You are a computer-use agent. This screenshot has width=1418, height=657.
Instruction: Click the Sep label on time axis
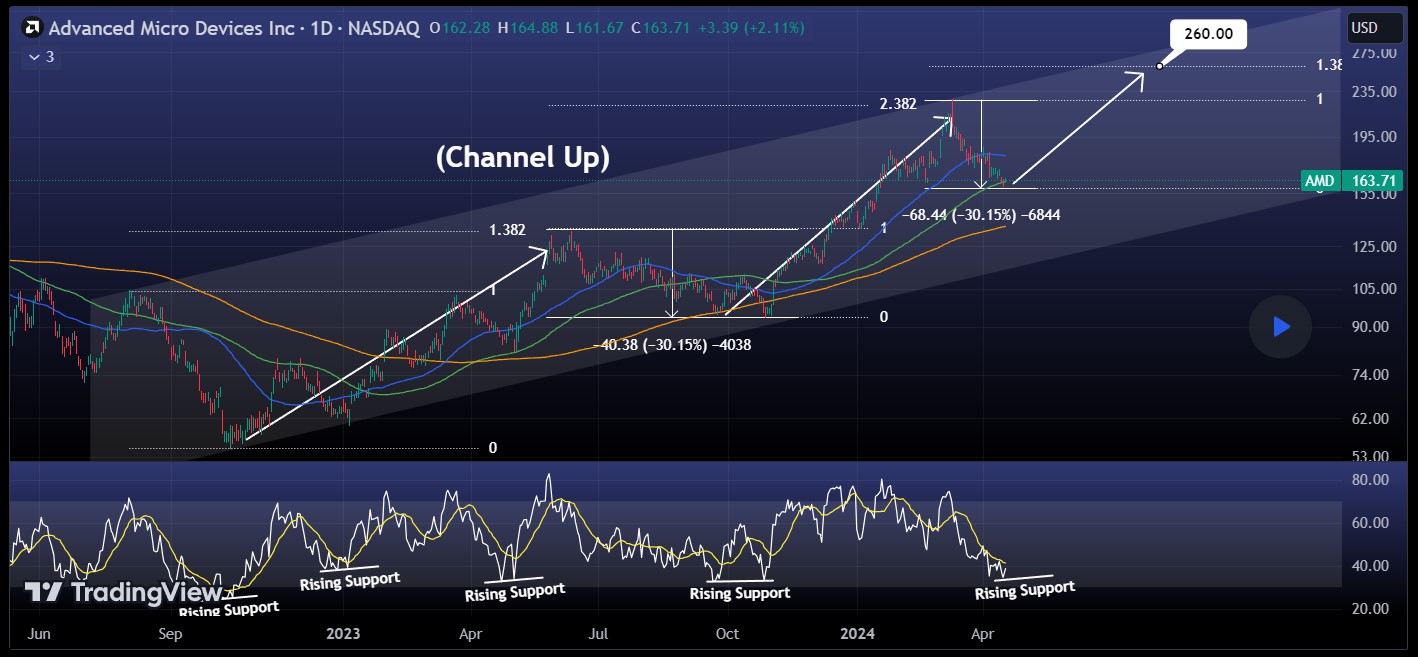pos(170,634)
